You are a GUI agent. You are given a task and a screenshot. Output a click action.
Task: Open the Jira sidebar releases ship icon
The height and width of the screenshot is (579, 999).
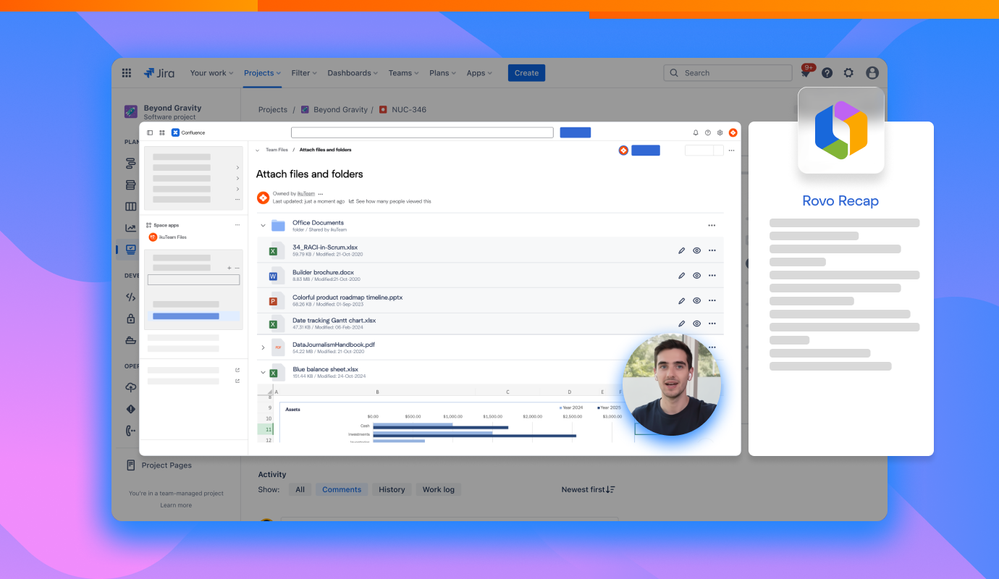click(131, 340)
